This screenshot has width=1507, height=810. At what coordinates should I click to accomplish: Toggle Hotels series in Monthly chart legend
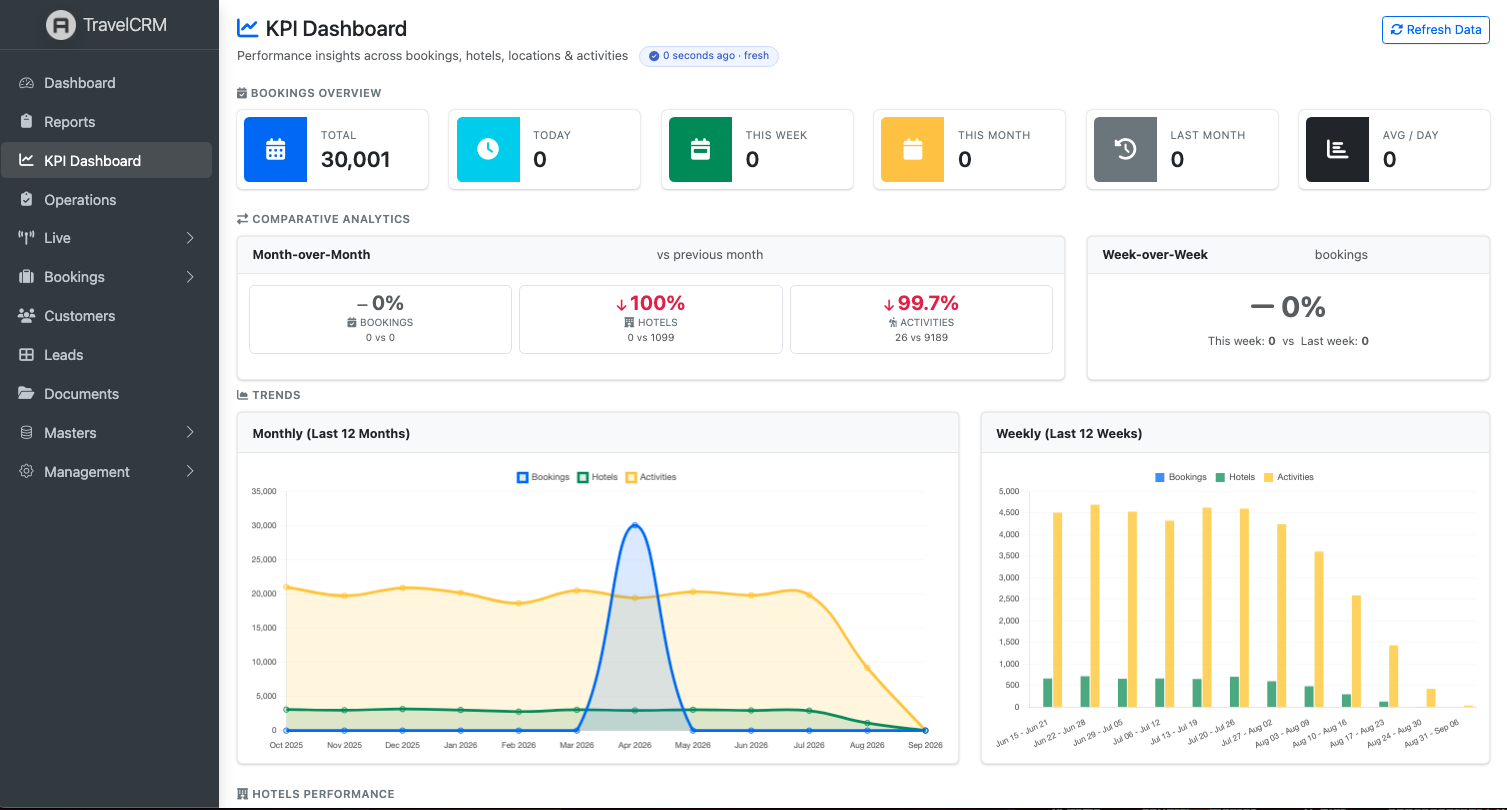[x=597, y=477]
